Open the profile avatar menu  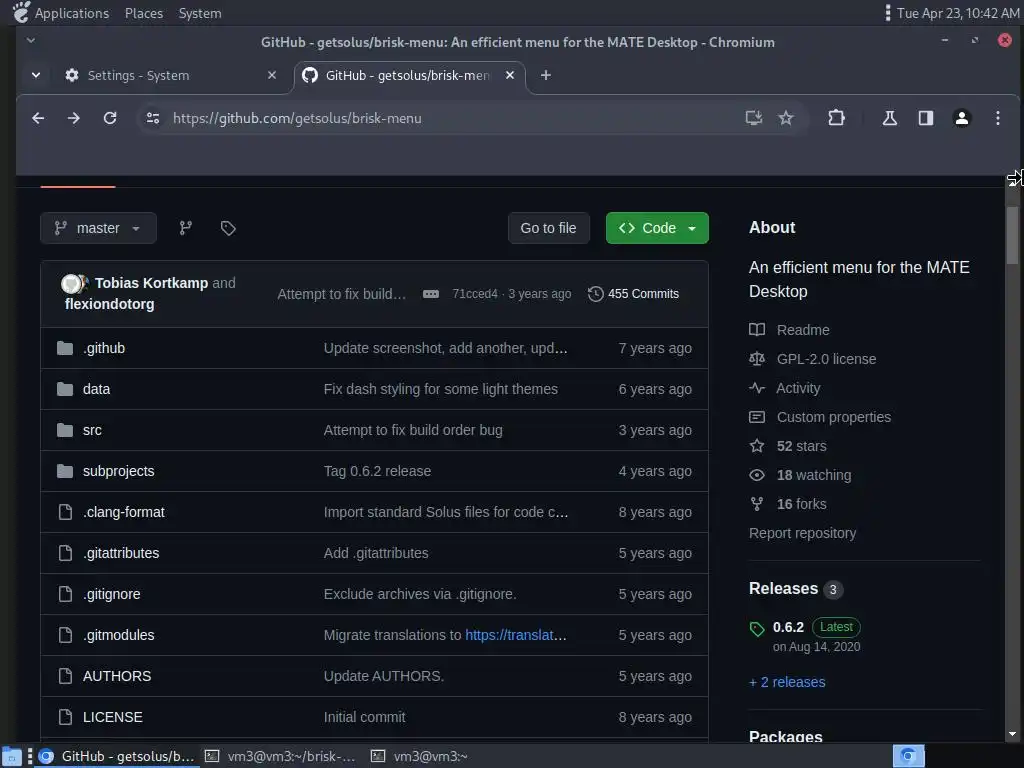pyautogui.click(x=961, y=118)
